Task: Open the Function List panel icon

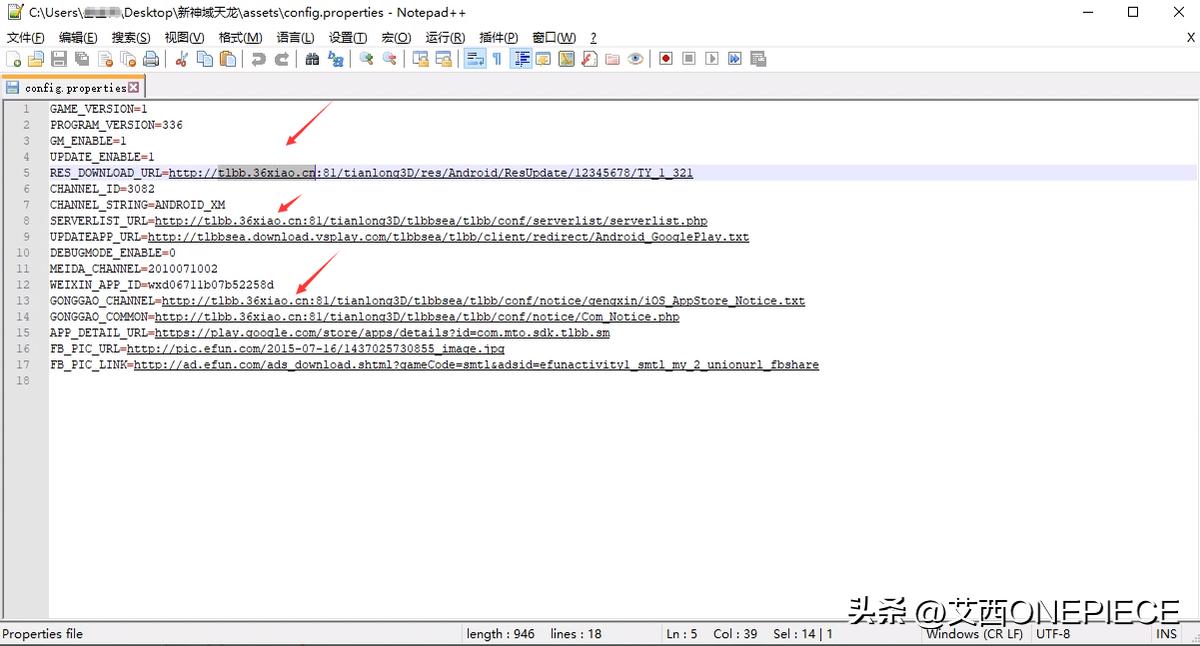Action: [589, 59]
